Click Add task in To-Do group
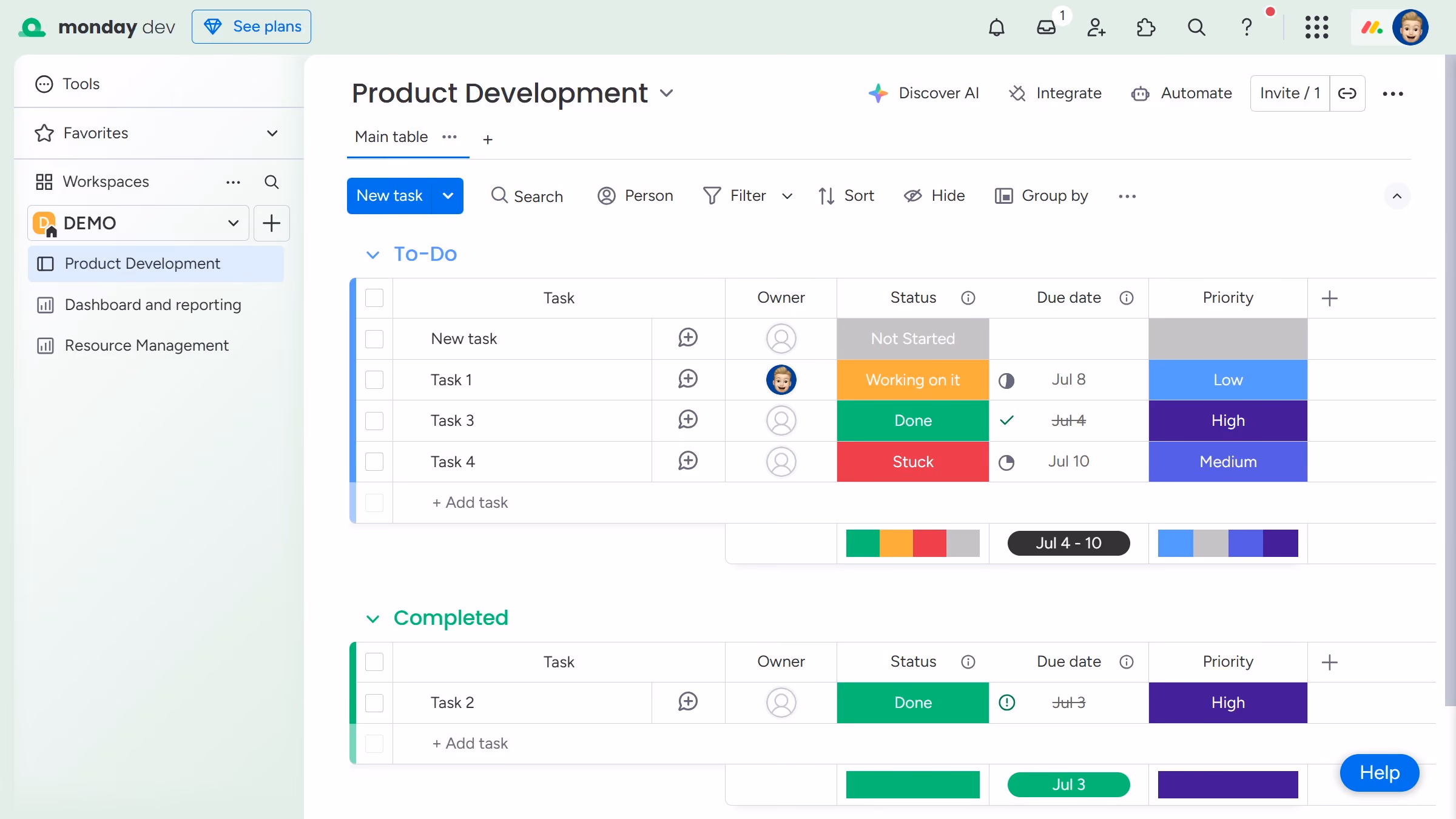Screen dimensions: 1456x819 [470, 503]
